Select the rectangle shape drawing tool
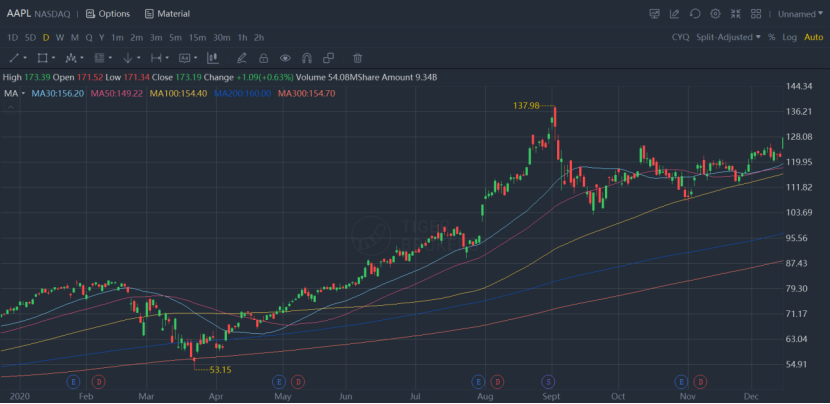Viewport: 830px width, 404px height. (x=42, y=58)
